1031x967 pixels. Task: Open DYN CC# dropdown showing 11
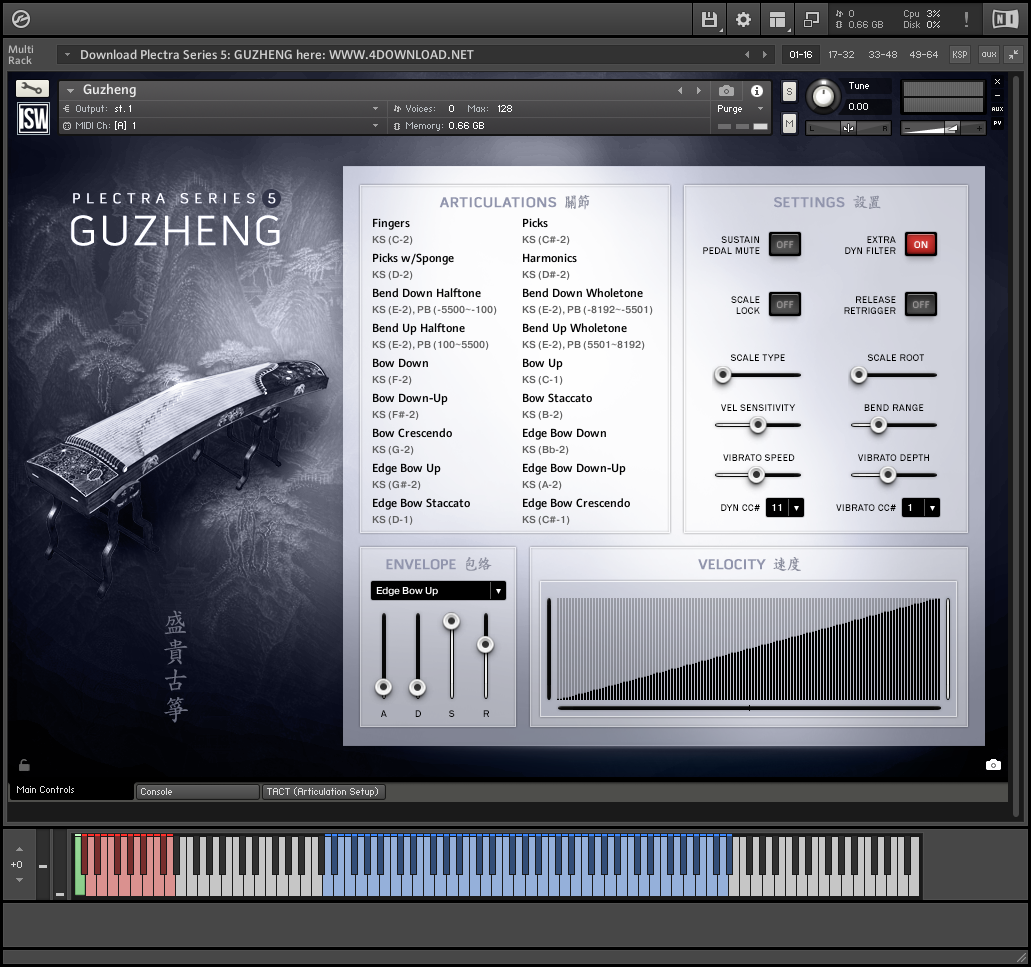coord(784,507)
